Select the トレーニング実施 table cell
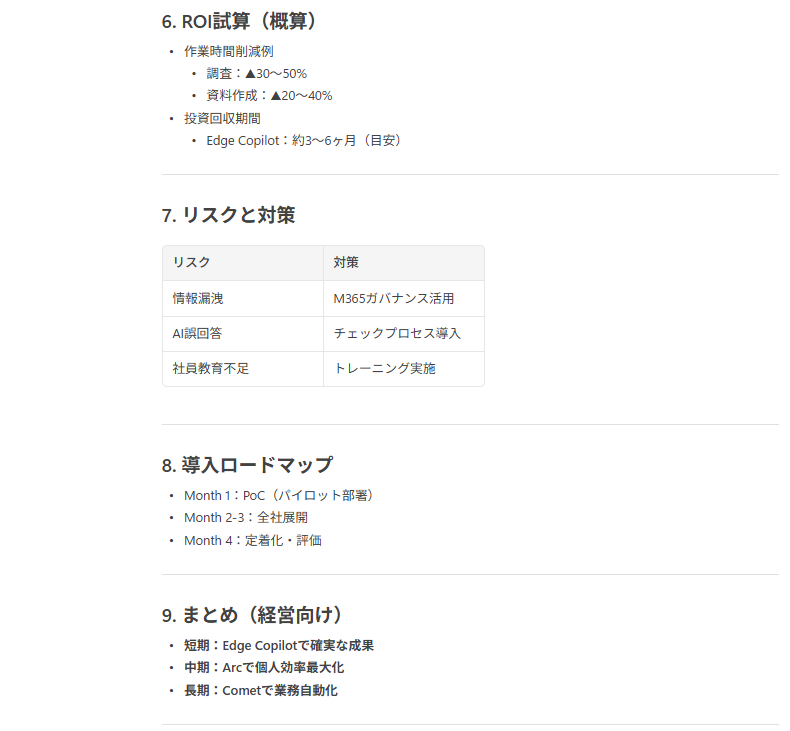790x731 pixels. [x=404, y=369]
